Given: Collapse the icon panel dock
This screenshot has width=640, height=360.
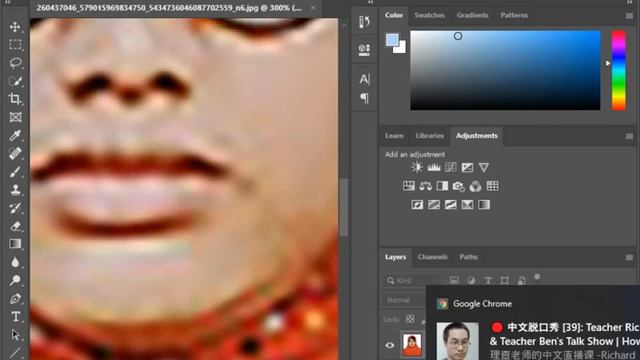Looking at the screenshot, I should [370, 2].
